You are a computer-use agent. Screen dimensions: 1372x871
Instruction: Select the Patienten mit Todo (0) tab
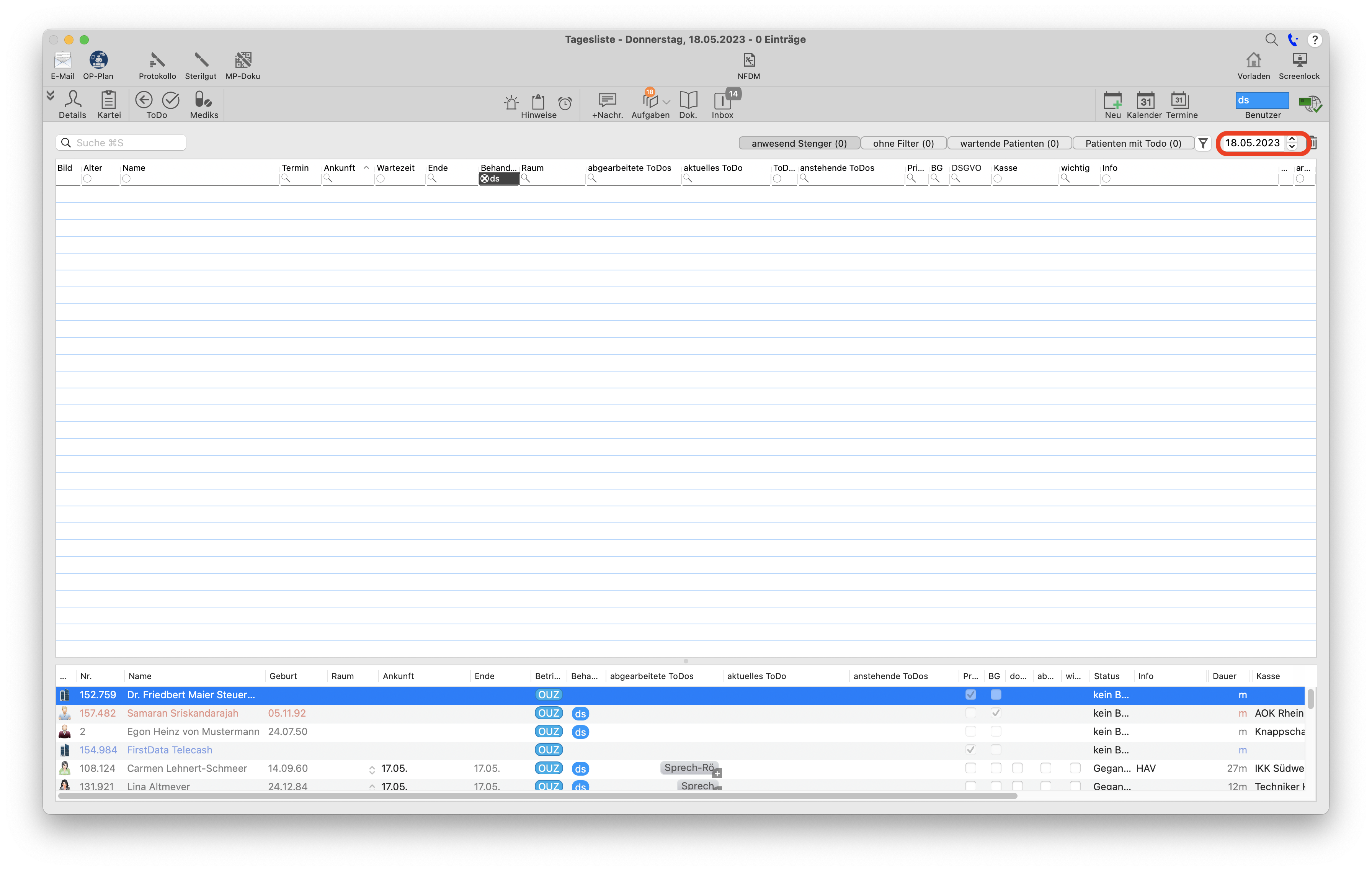tap(1133, 143)
